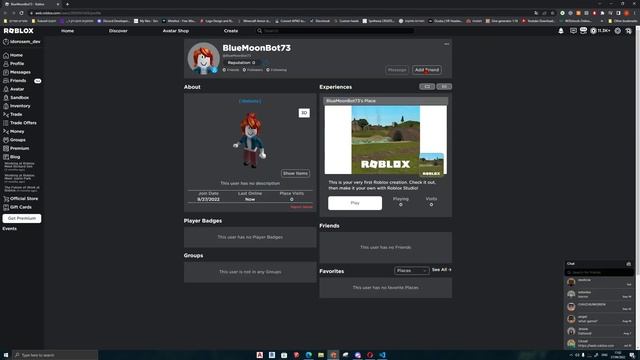Click the Robux balance icon

593,31
